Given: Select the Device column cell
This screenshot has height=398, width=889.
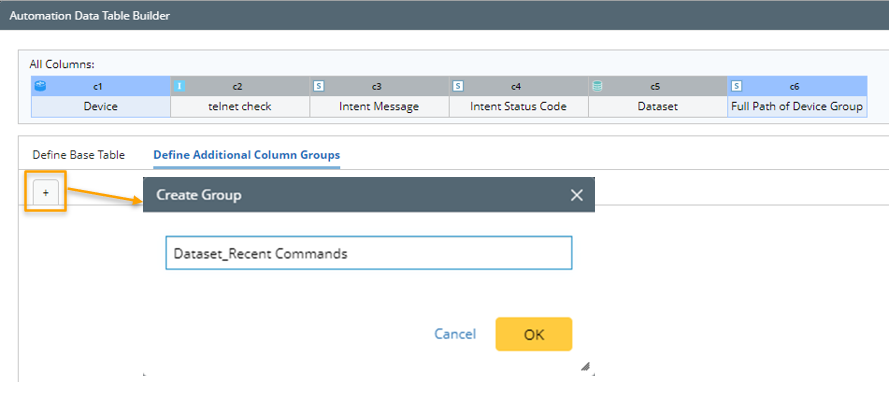Looking at the screenshot, I should click(101, 106).
